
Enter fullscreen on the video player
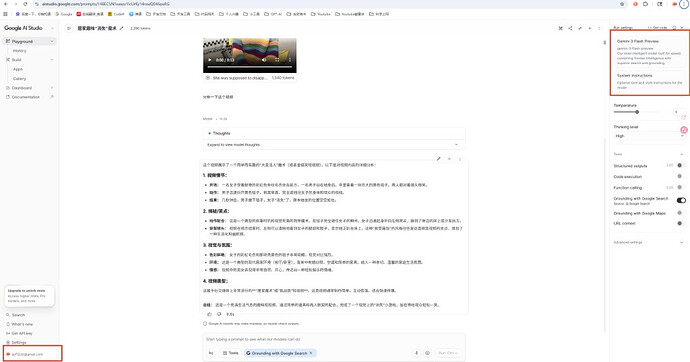point(277,60)
